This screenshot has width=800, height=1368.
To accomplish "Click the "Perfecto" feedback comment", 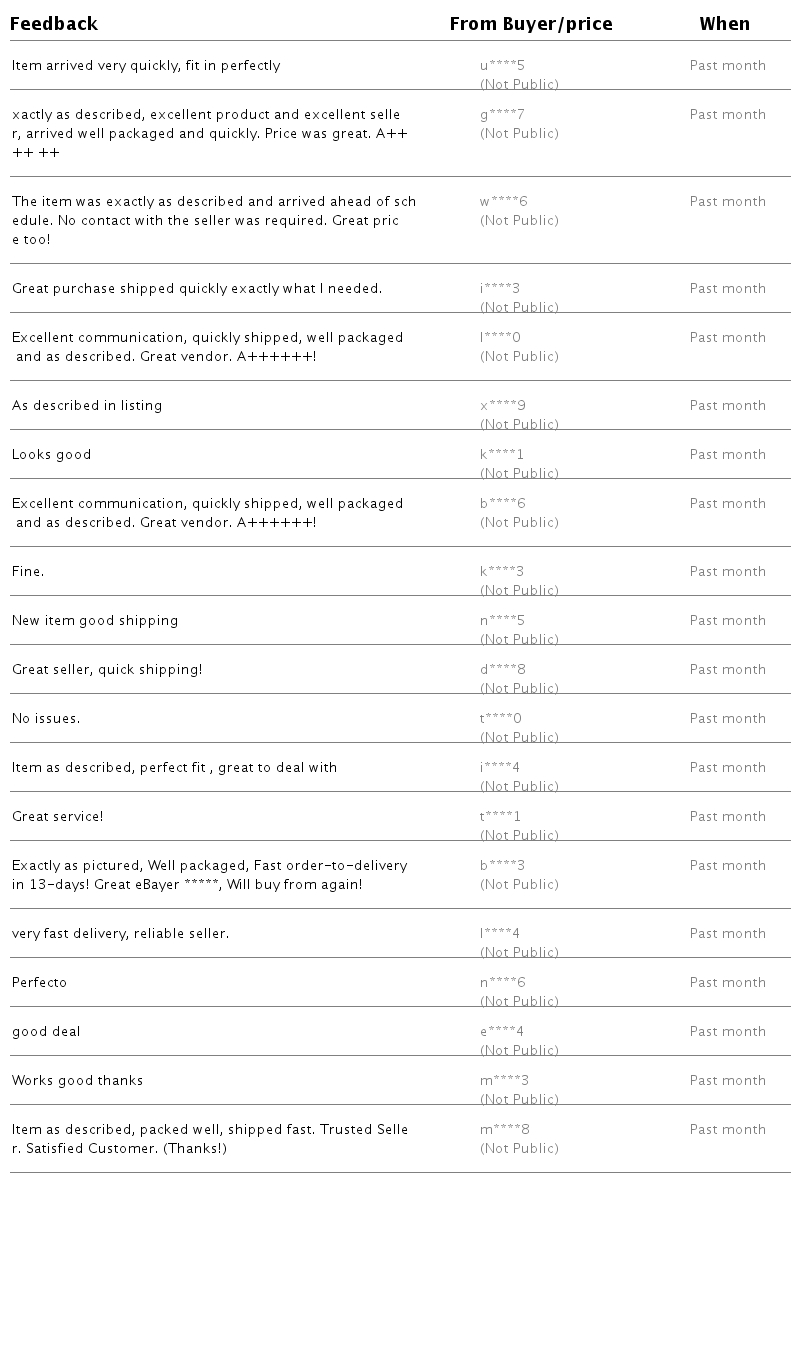I will point(39,983).
